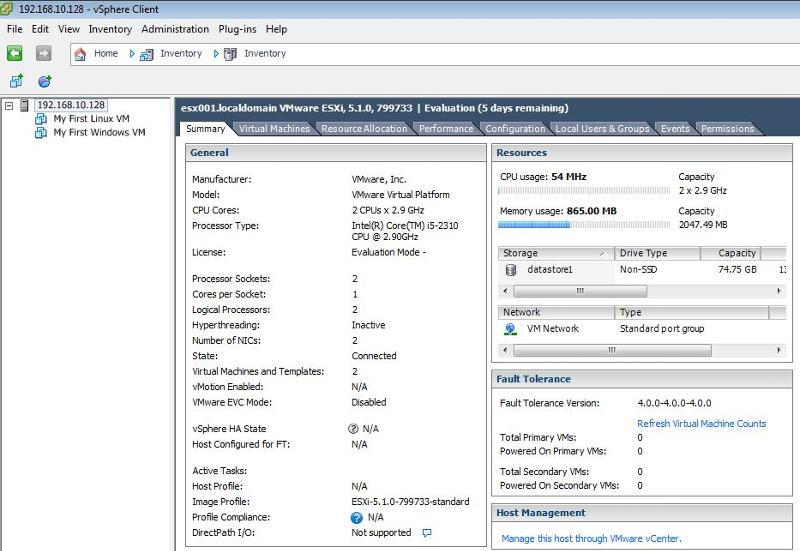This screenshot has height=551, width=800.
Task: Click the Network list horizontal scrollbar thumb
Action: 612,350
